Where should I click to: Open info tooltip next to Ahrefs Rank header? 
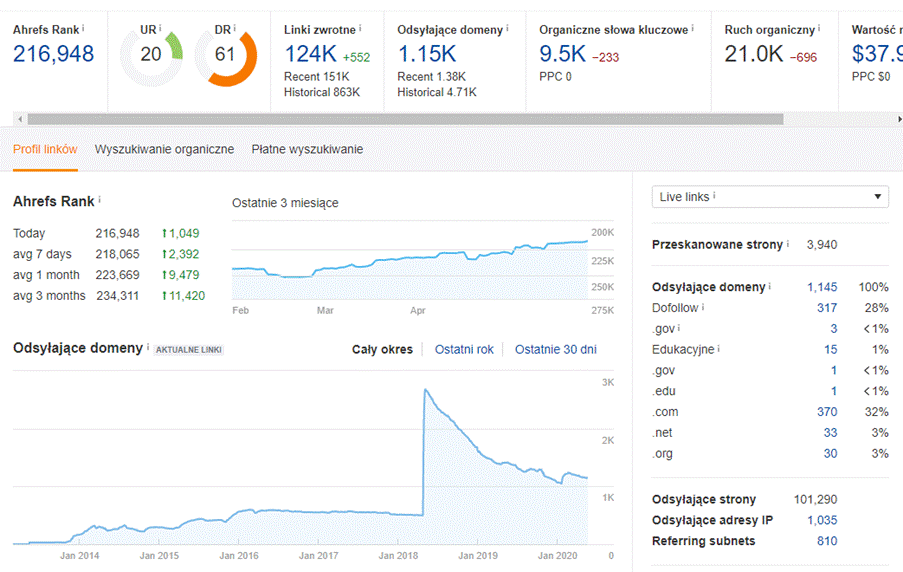click(x=83, y=28)
